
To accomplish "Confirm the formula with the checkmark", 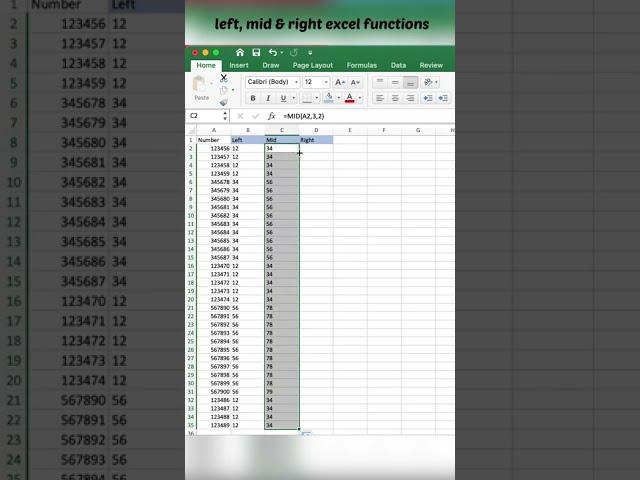I will (256, 116).
